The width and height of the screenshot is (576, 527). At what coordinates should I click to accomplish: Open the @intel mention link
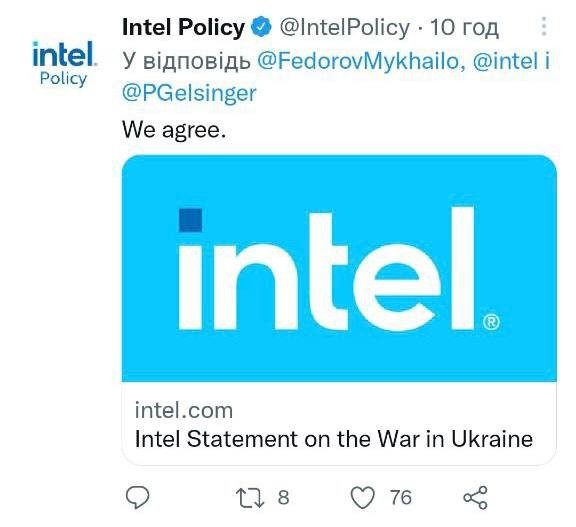pos(505,61)
